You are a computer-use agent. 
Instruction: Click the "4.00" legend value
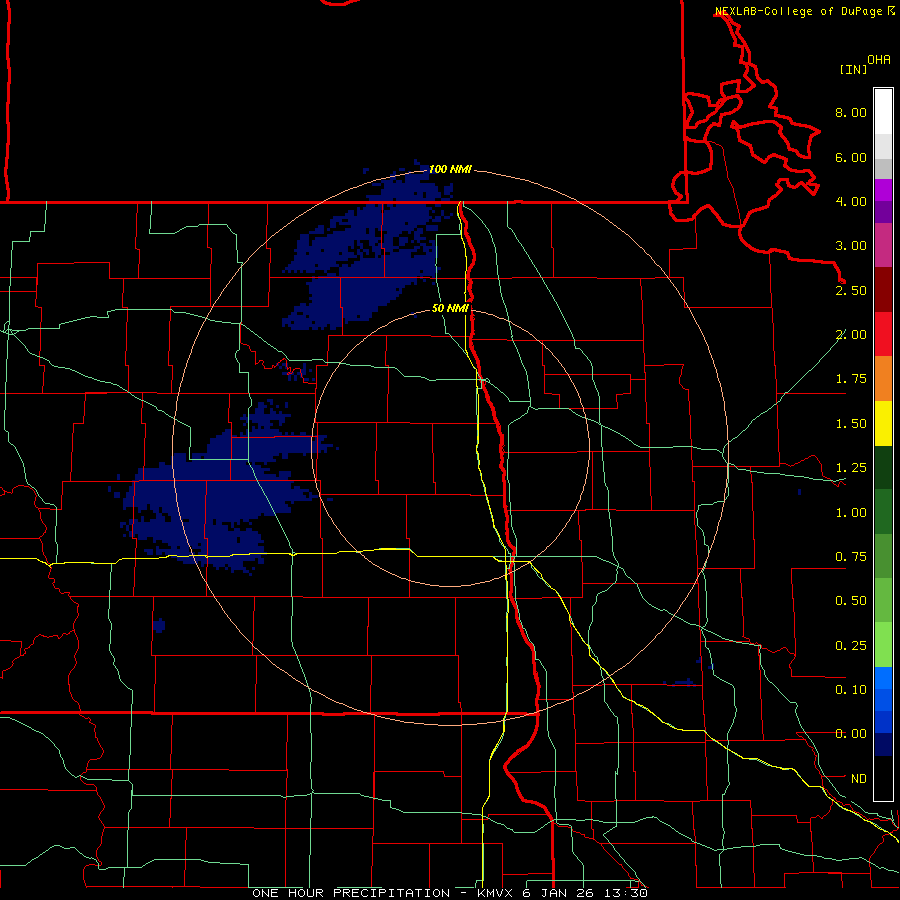pyautogui.click(x=851, y=201)
